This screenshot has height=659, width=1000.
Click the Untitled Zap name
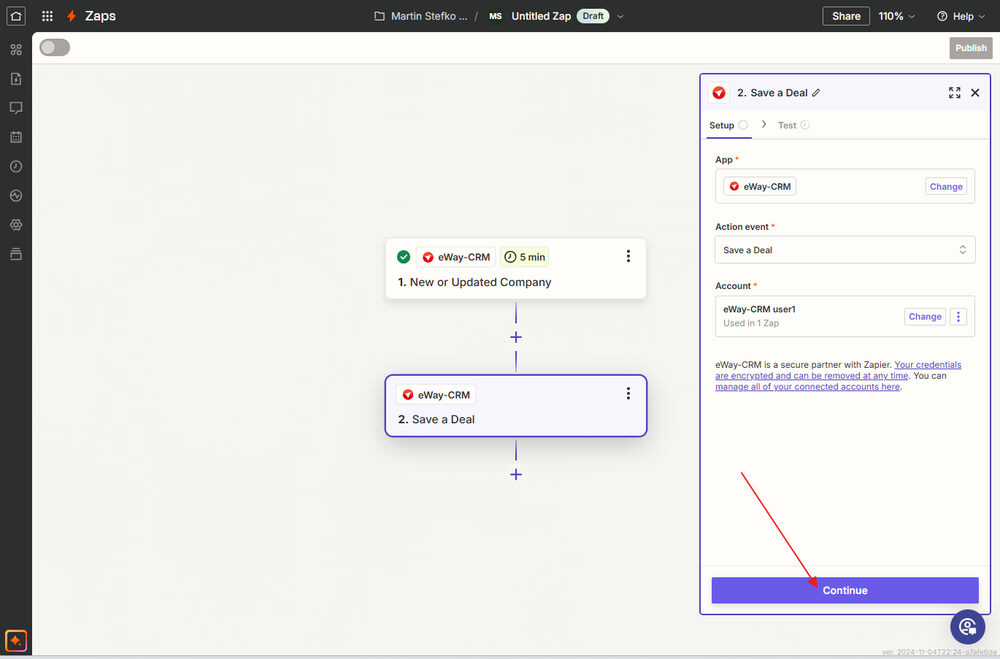click(x=541, y=16)
